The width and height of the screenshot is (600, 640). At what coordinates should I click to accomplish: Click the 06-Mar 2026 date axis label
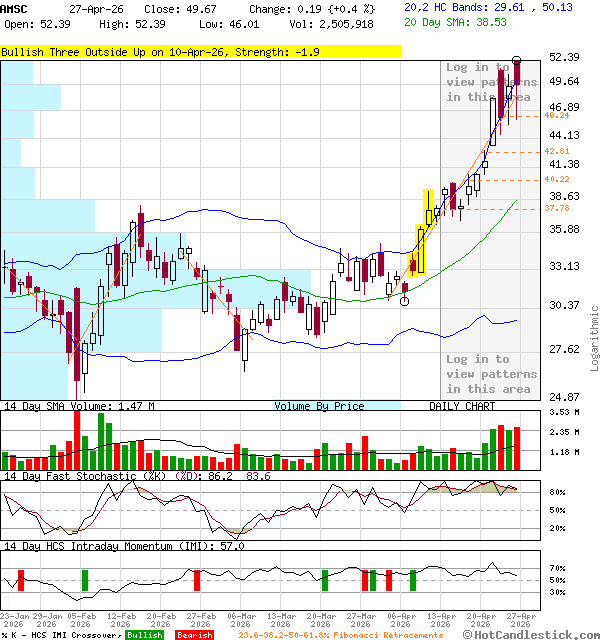(x=241, y=620)
